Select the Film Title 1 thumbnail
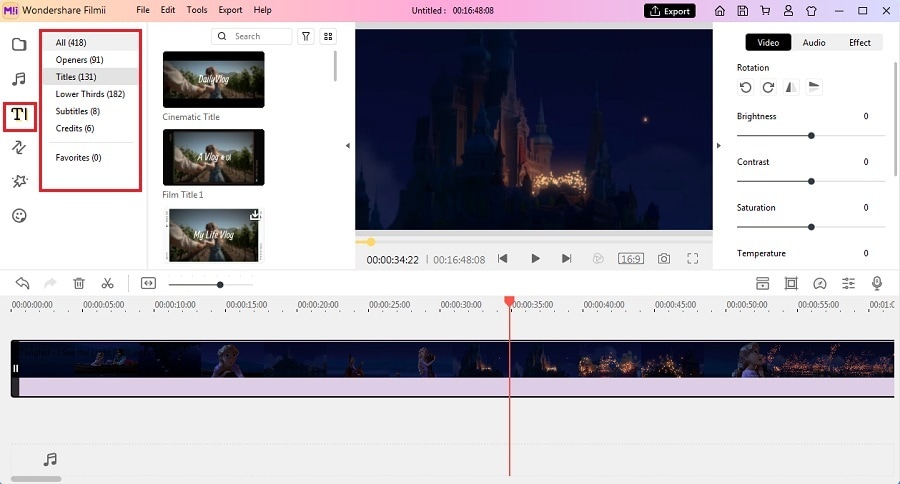Viewport: 900px width, 484px height. click(x=214, y=157)
